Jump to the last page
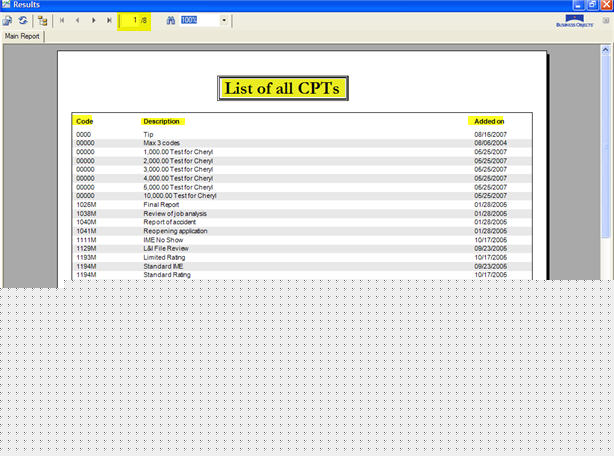614x456 pixels. click(109, 20)
